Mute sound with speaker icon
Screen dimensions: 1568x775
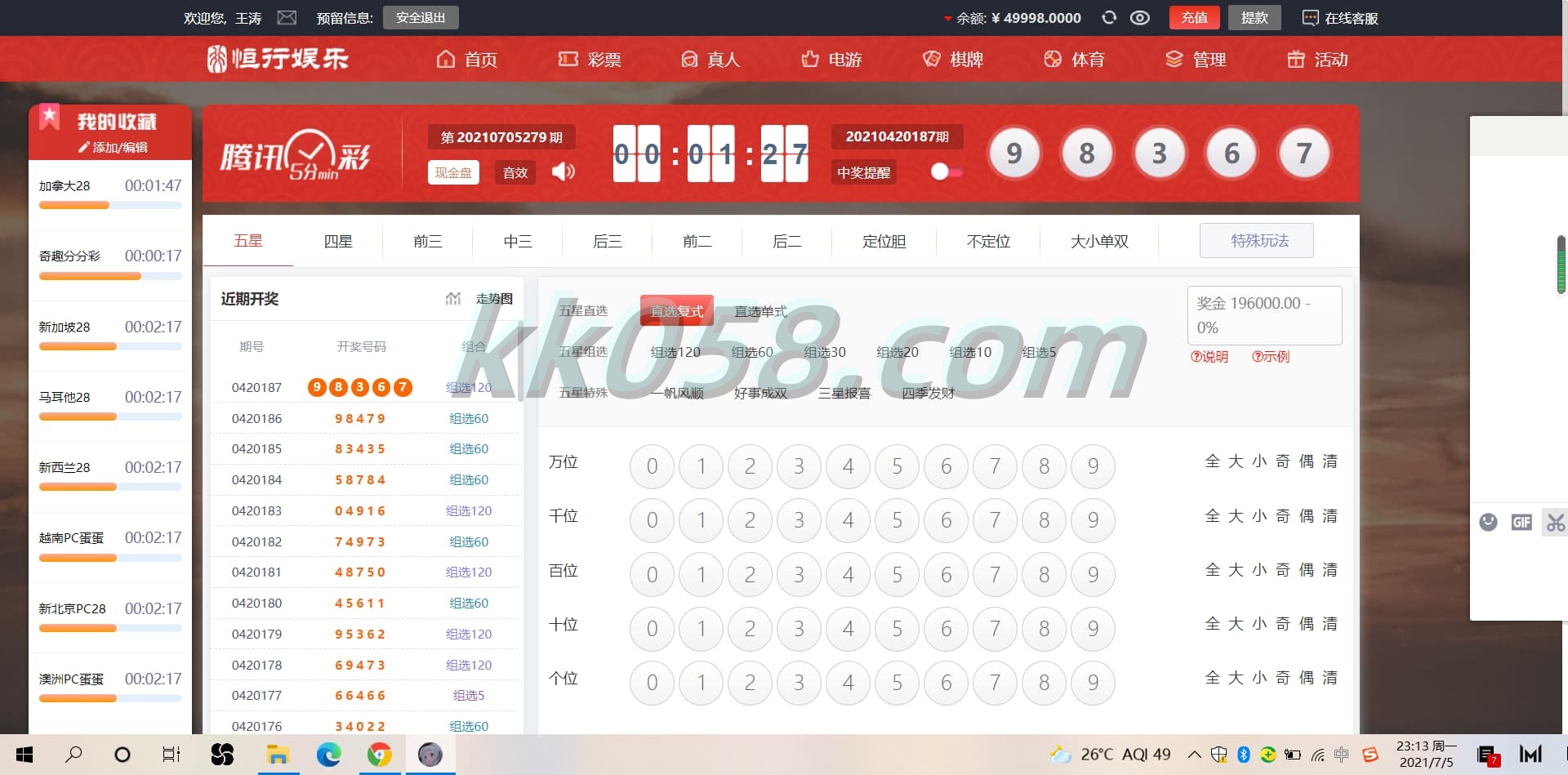563,171
